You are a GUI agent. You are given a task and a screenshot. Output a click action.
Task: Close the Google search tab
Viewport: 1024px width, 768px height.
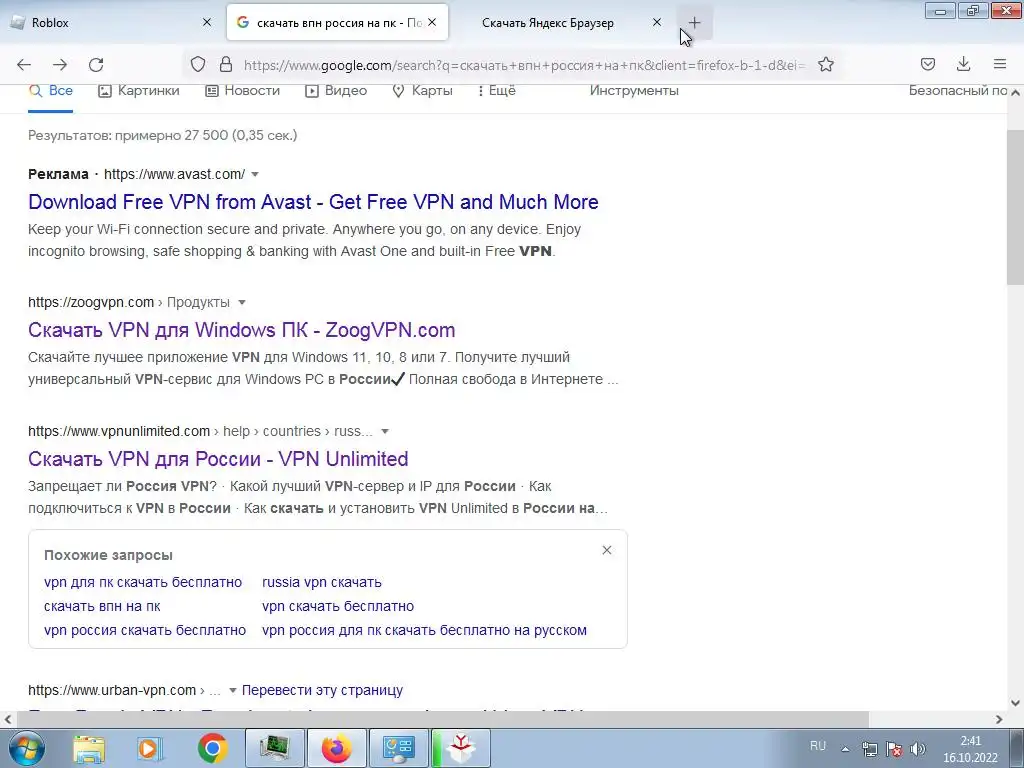tap(432, 22)
